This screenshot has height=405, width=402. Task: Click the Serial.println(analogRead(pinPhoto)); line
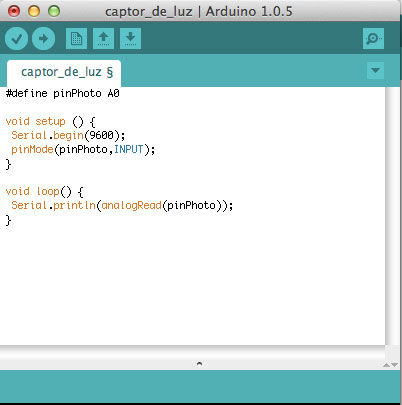[122, 205]
